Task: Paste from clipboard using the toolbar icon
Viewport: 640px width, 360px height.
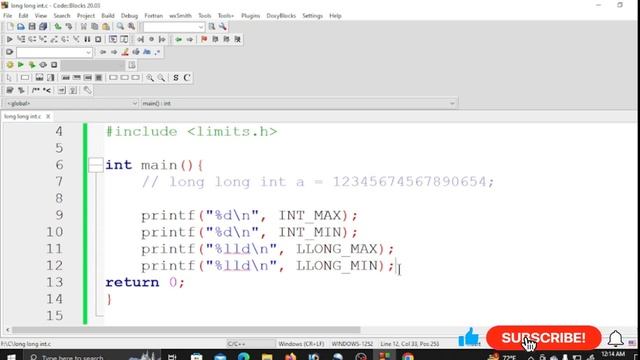Action: tap(106, 27)
